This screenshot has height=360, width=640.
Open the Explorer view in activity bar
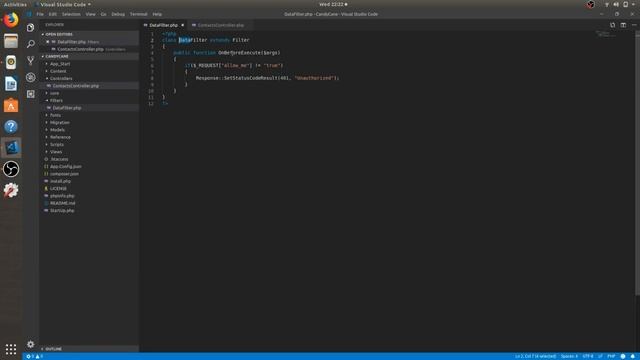point(30,27)
